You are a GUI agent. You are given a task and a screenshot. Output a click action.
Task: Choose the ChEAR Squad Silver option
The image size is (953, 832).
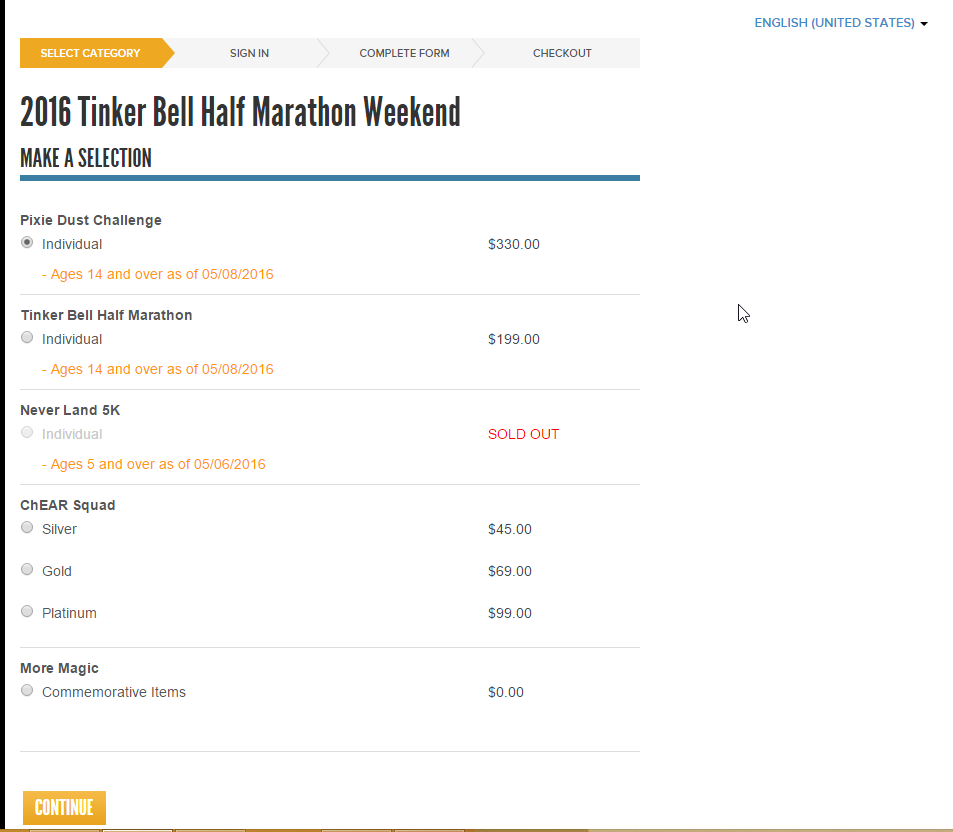27,528
